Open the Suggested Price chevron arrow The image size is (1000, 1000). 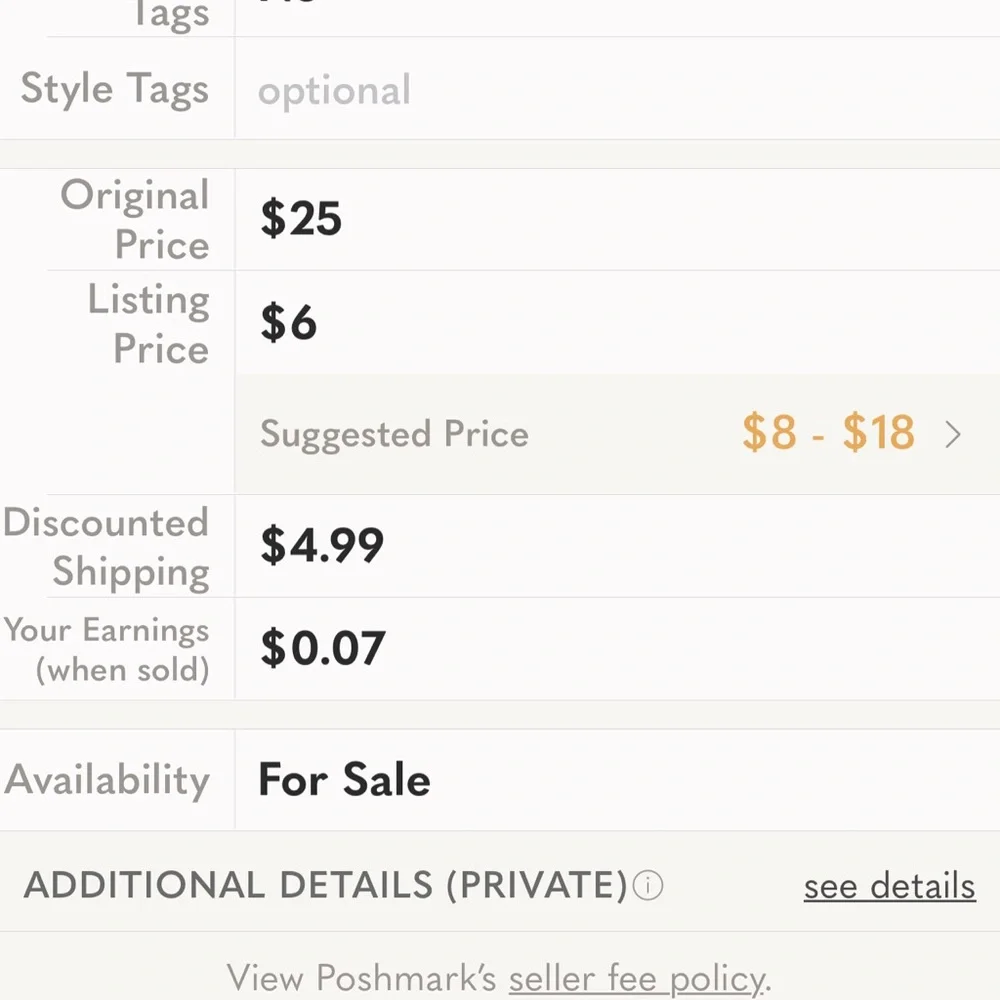click(x=953, y=435)
